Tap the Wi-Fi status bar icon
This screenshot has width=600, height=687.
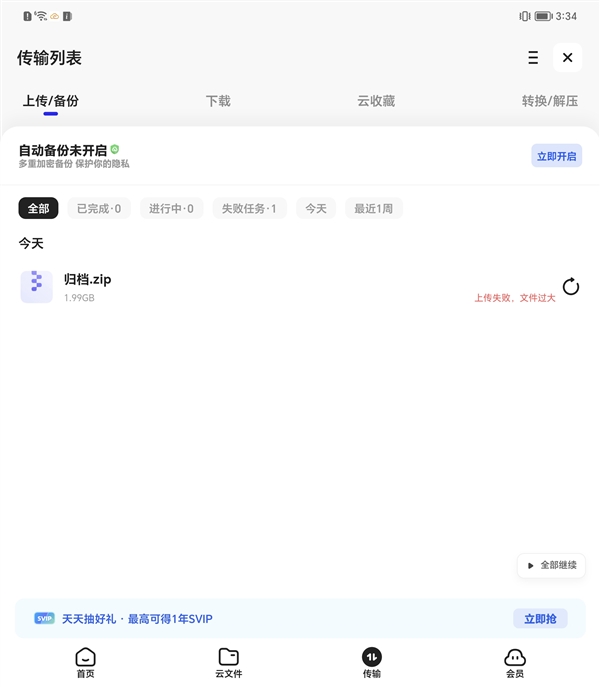point(41,16)
